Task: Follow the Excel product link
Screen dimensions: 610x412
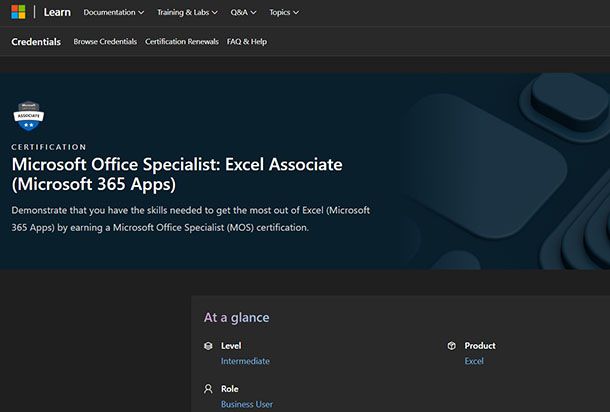Action: [x=474, y=361]
